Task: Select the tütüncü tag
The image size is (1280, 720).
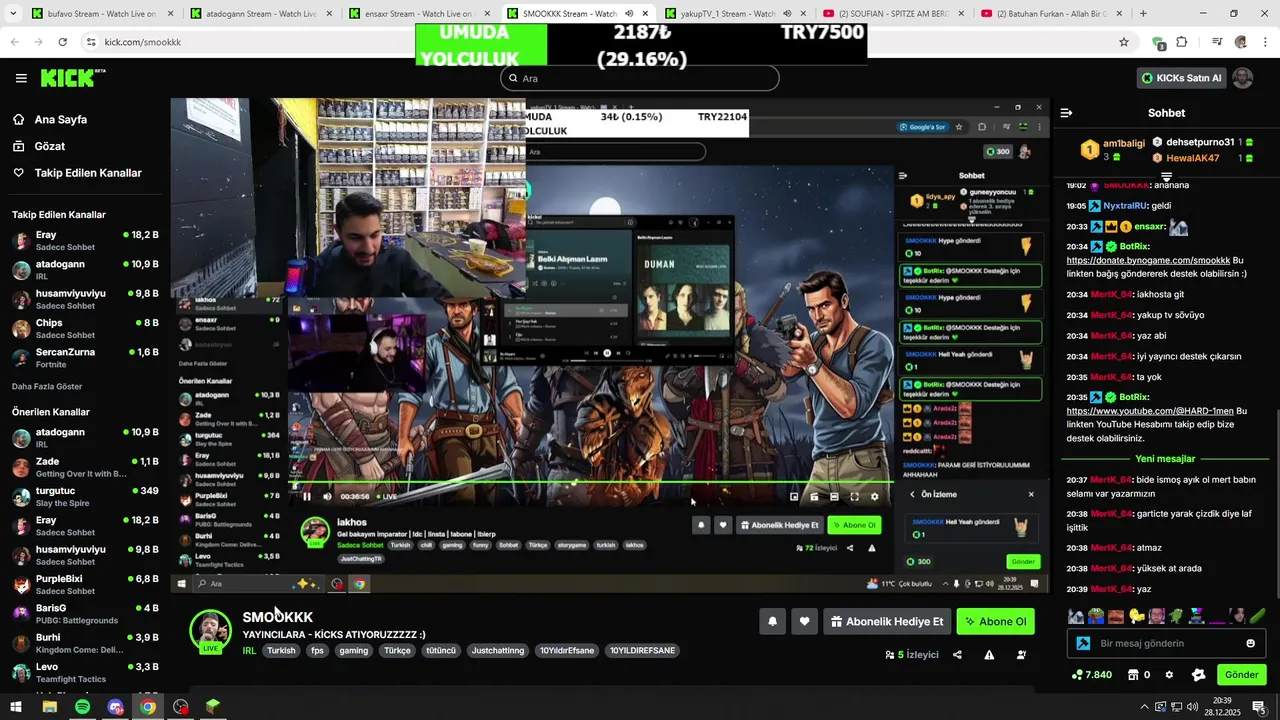Action: click(x=440, y=650)
